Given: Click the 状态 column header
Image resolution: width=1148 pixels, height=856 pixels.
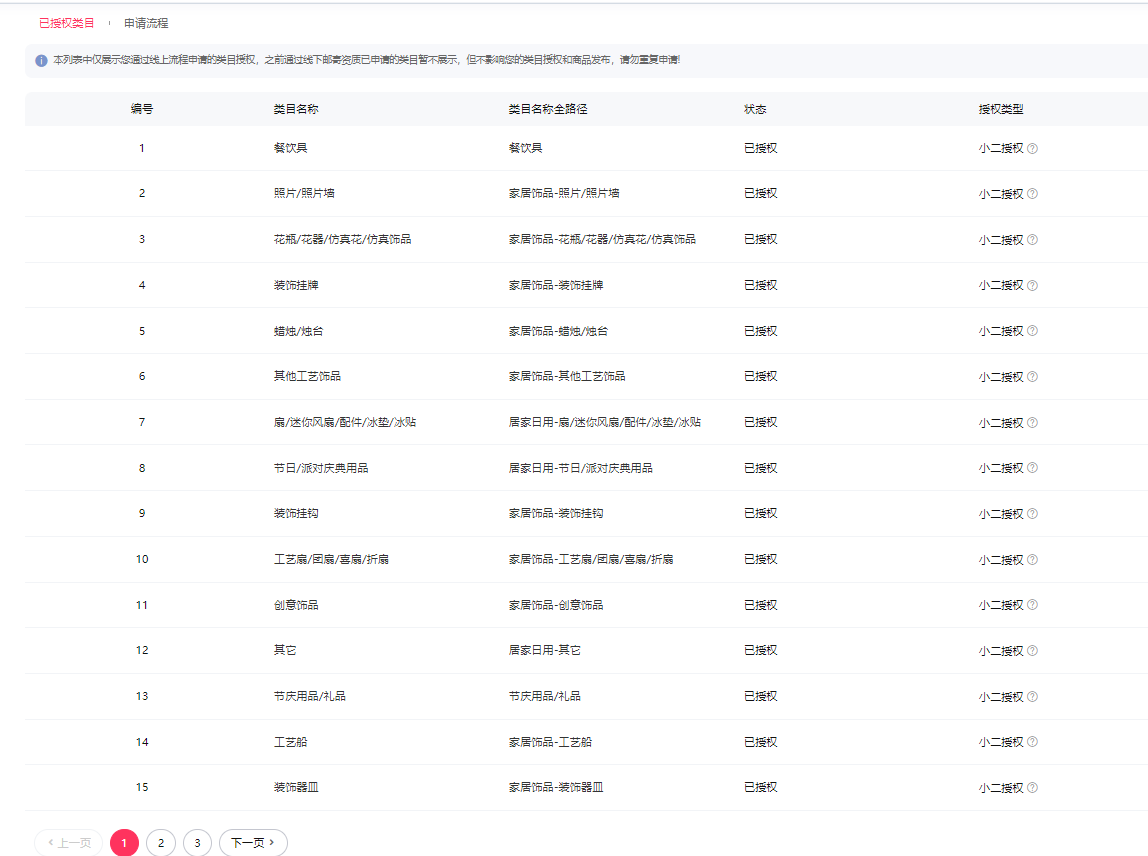Looking at the screenshot, I should point(755,109).
